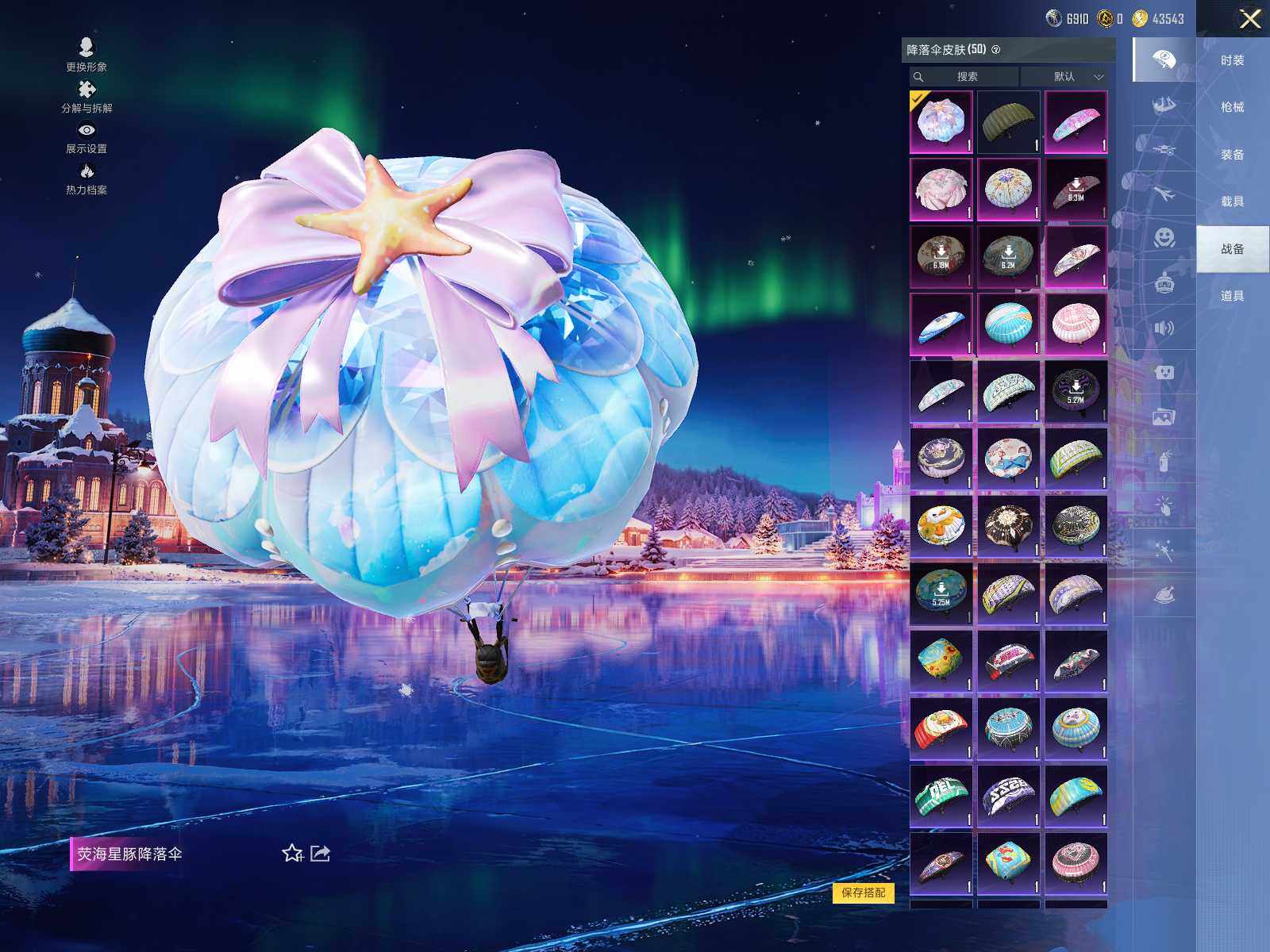Click the silver coin currency icon

(x=1053, y=18)
